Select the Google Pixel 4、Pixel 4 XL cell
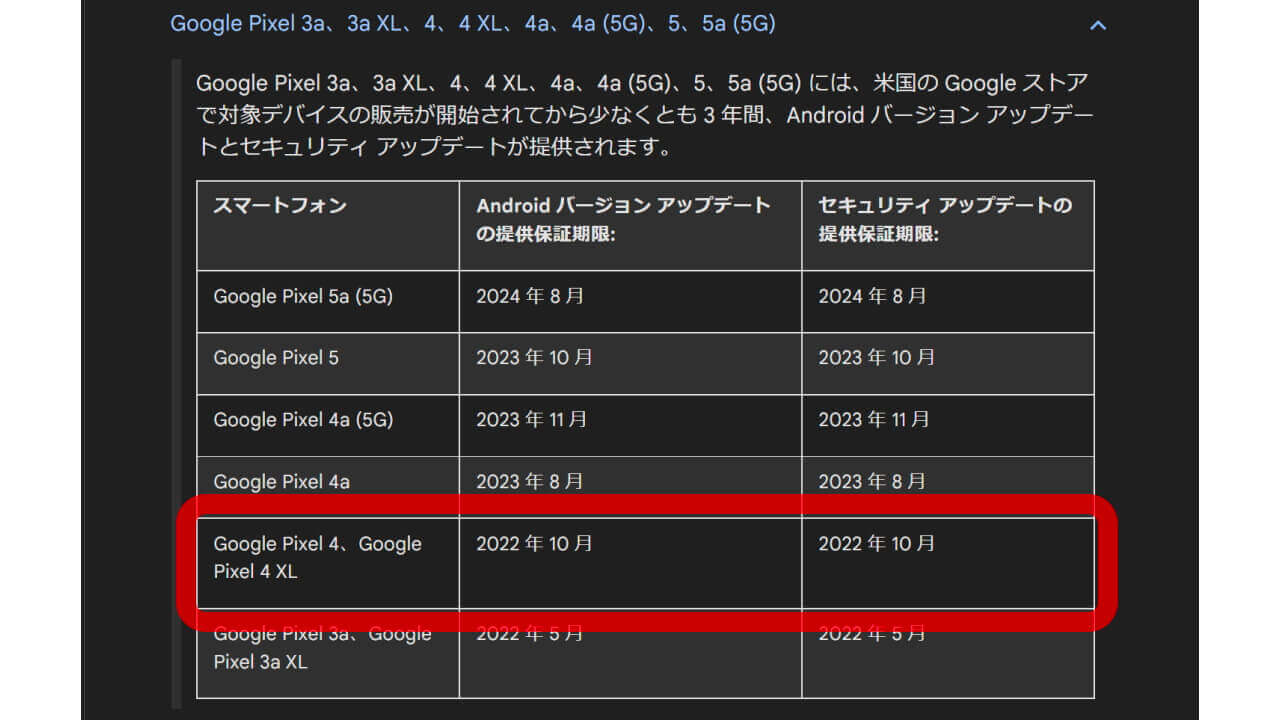Screen dimensions: 1280x720 [x=317, y=558]
